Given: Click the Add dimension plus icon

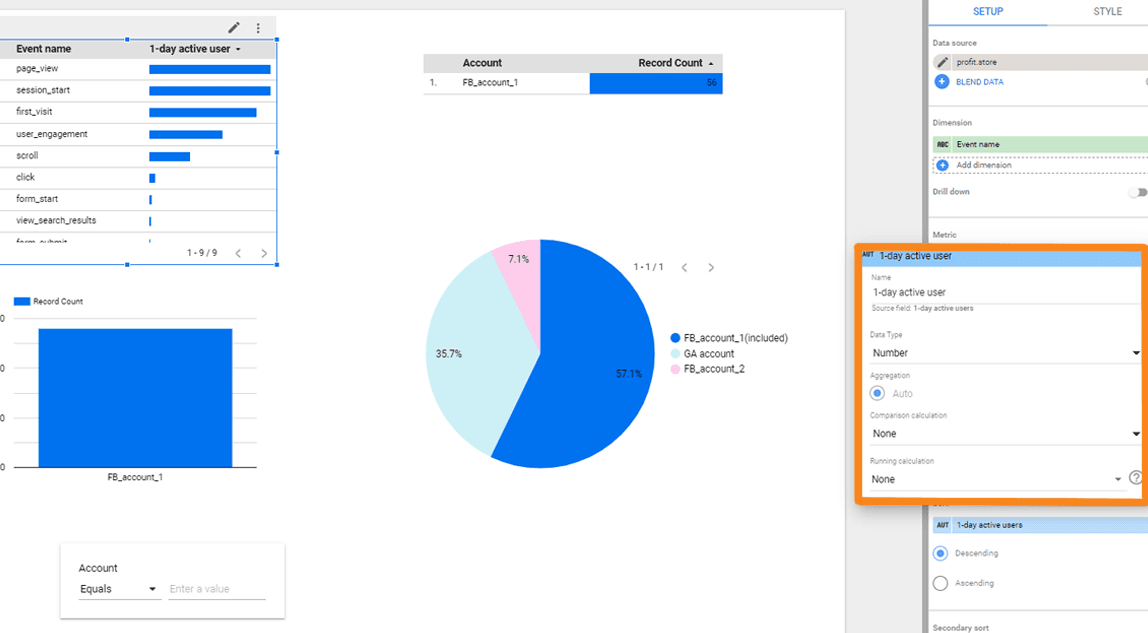Looking at the screenshot, I should click(x=942, y=165).
